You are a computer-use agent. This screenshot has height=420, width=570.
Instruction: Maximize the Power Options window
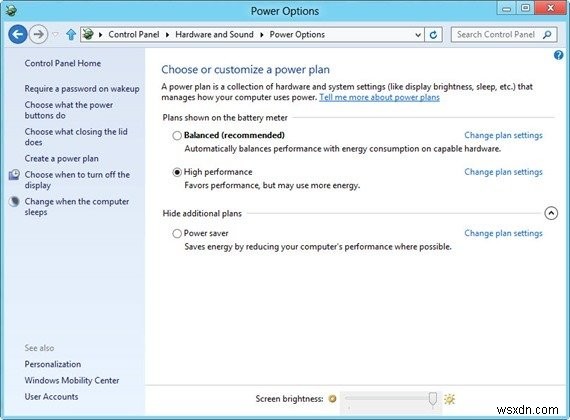[526, 9]
